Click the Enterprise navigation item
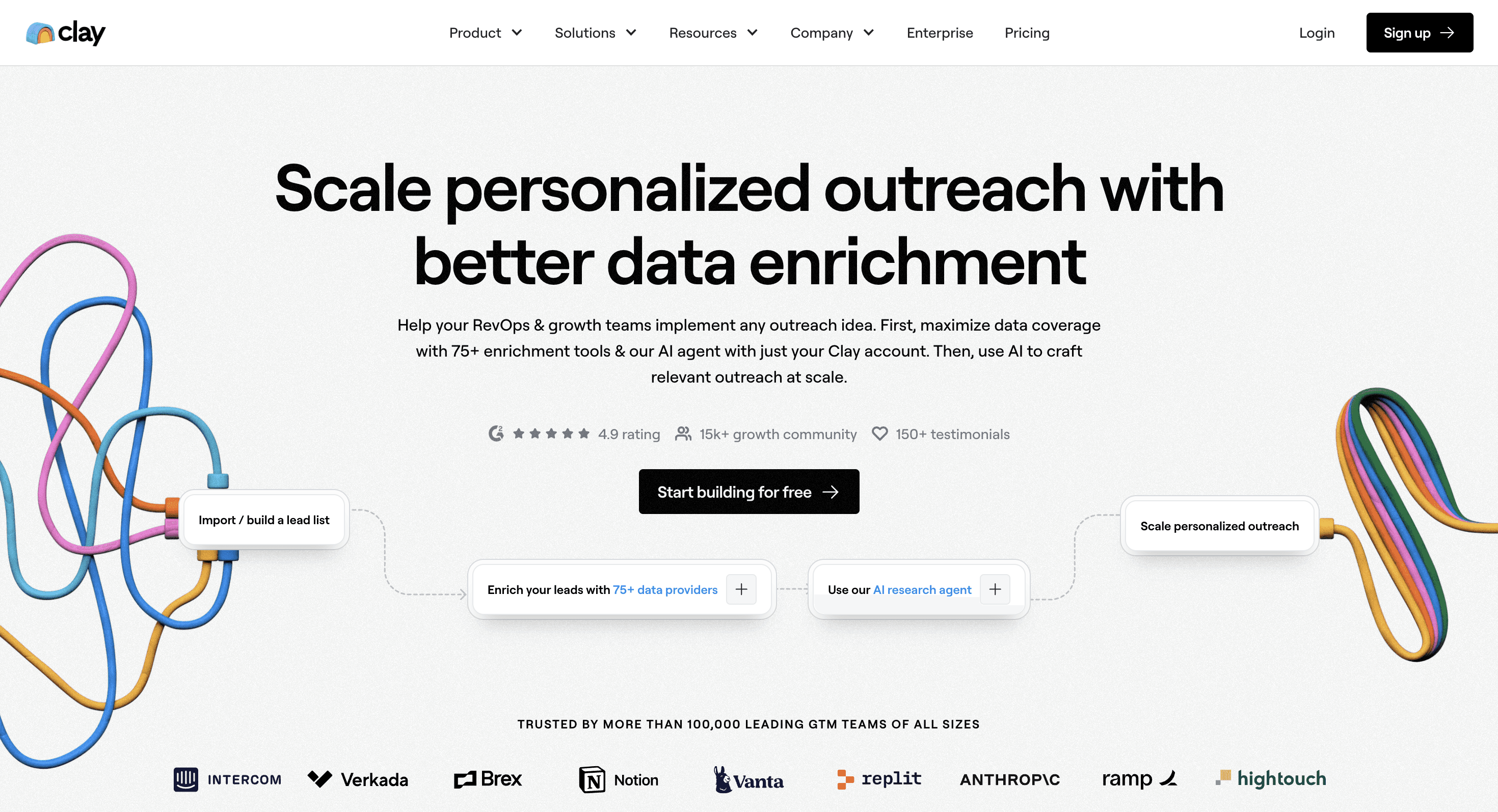This screenshot has height=812, width=1498. [x=939, y=32]
